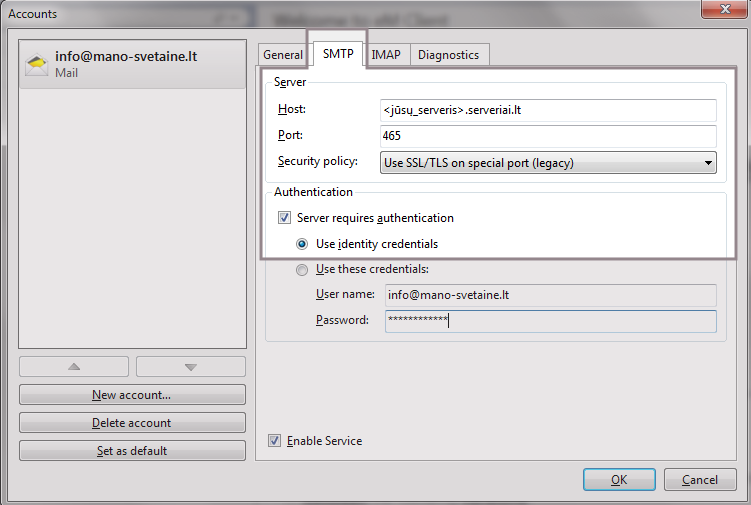The image size is (751, 505).
Task: Confirm settings with OK button
Action: coord(619,480)
